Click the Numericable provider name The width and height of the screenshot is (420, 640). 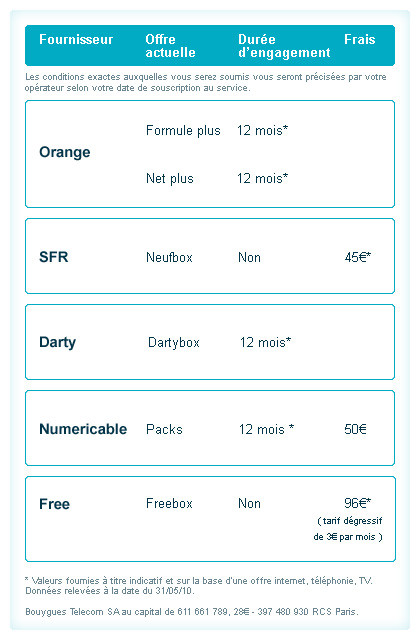coord(83,429)
